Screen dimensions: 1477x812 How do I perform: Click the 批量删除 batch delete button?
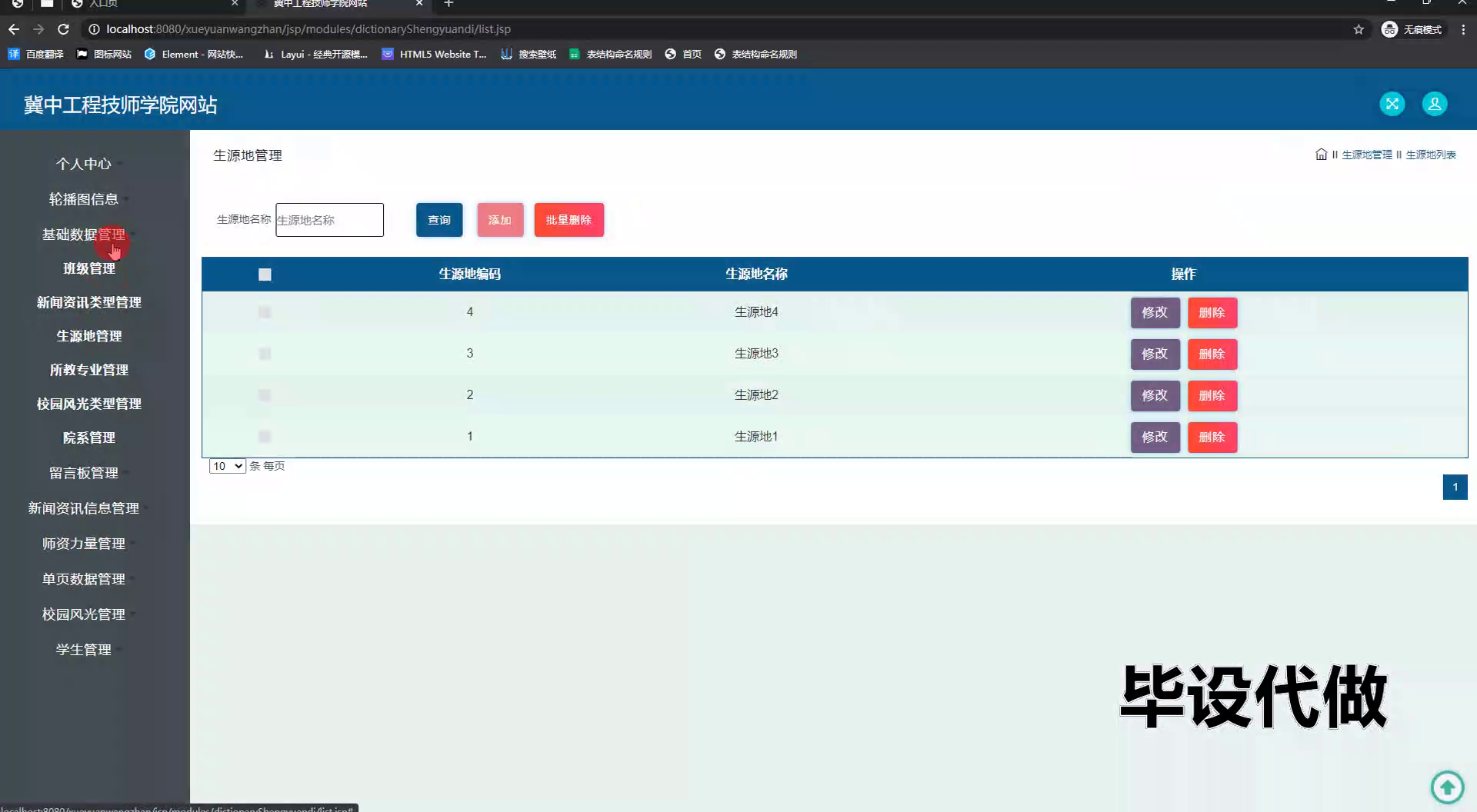click(569, 220)
